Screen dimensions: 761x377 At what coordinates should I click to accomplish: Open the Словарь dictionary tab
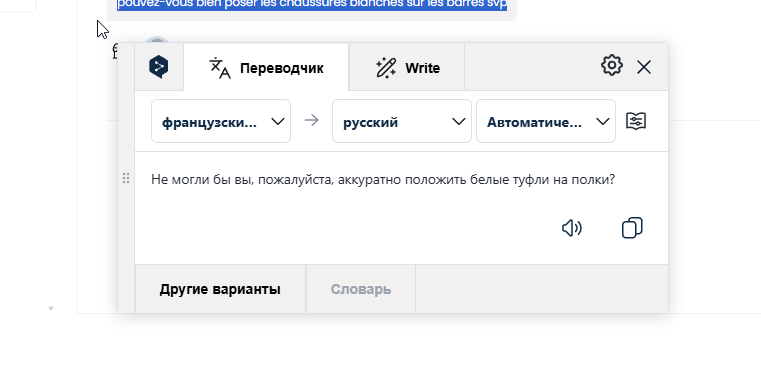click(x=361, y=289)
